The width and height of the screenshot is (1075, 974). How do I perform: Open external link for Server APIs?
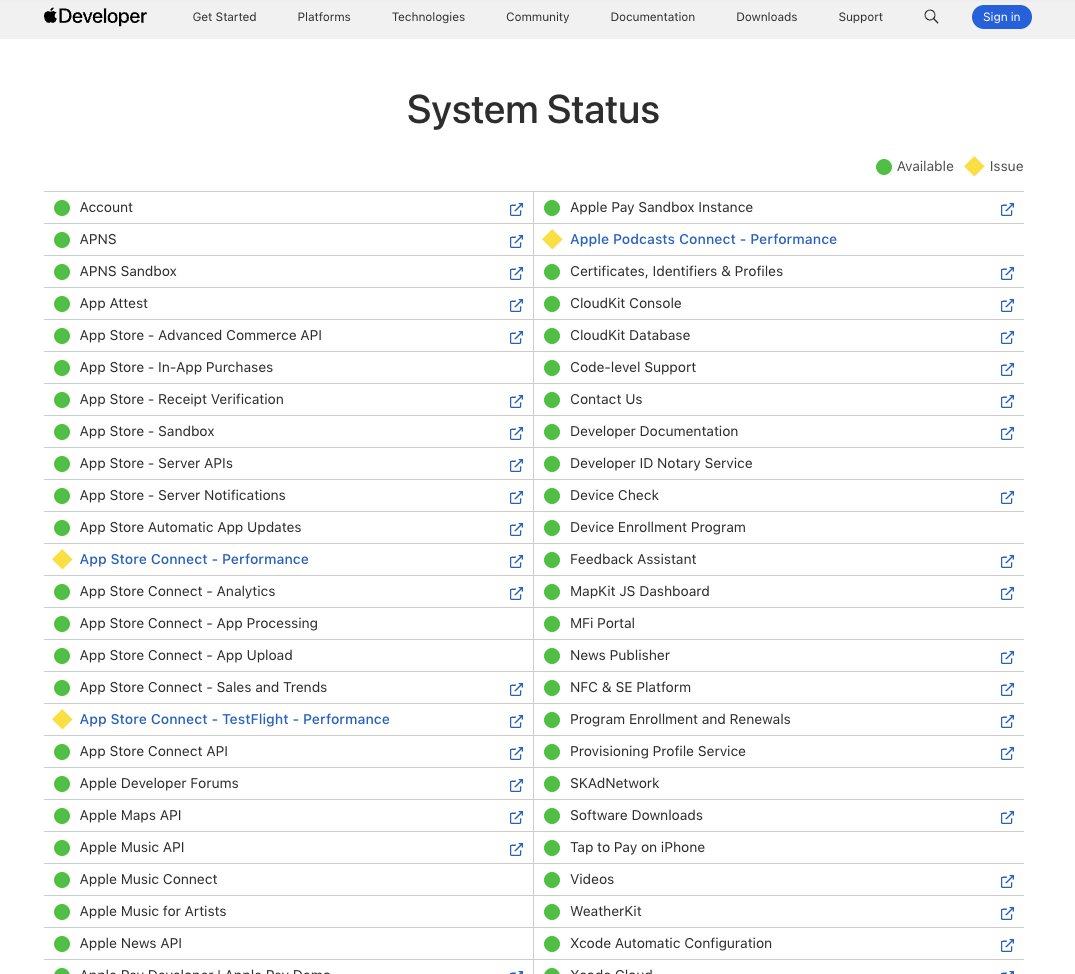coord(516,465)
